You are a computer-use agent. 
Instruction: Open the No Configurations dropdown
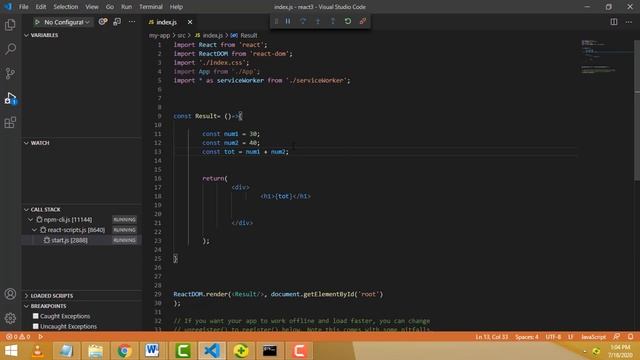pos(67,22)
